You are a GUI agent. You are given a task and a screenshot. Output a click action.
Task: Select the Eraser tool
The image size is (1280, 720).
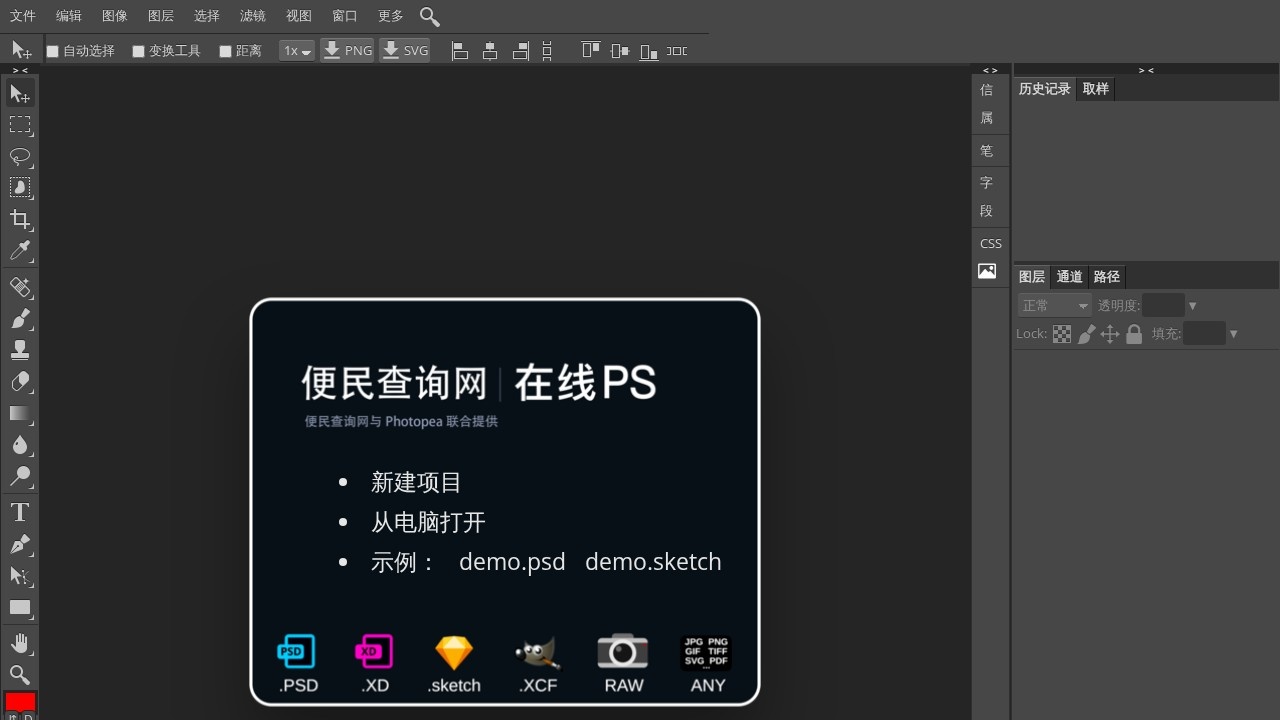coord(20,382)
